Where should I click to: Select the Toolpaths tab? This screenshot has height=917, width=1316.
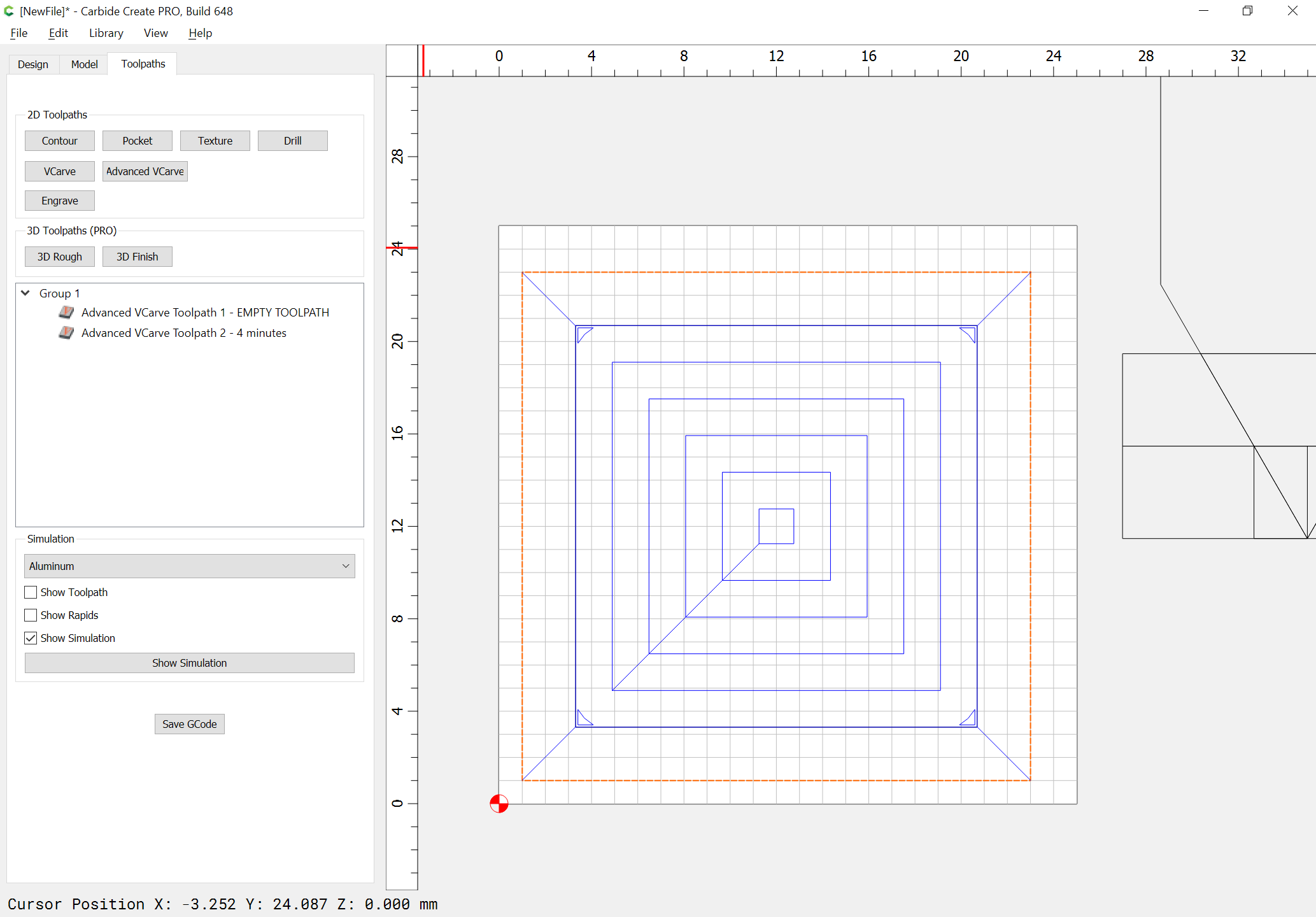[x=143, y=64]
